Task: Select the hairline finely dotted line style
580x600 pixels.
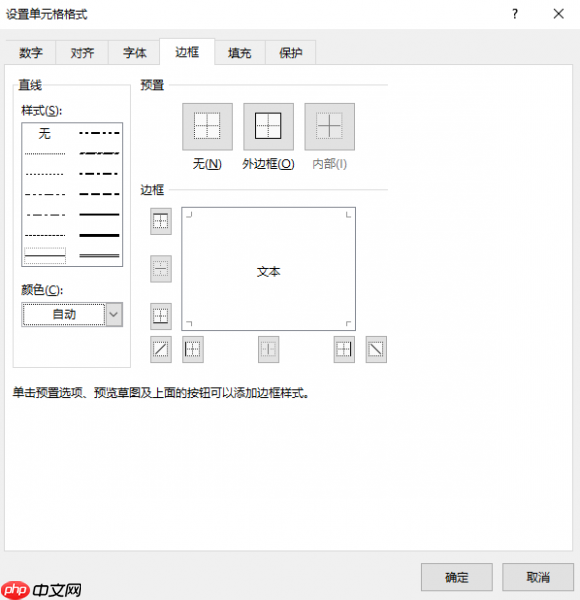Action: click(x=45, y=154)
